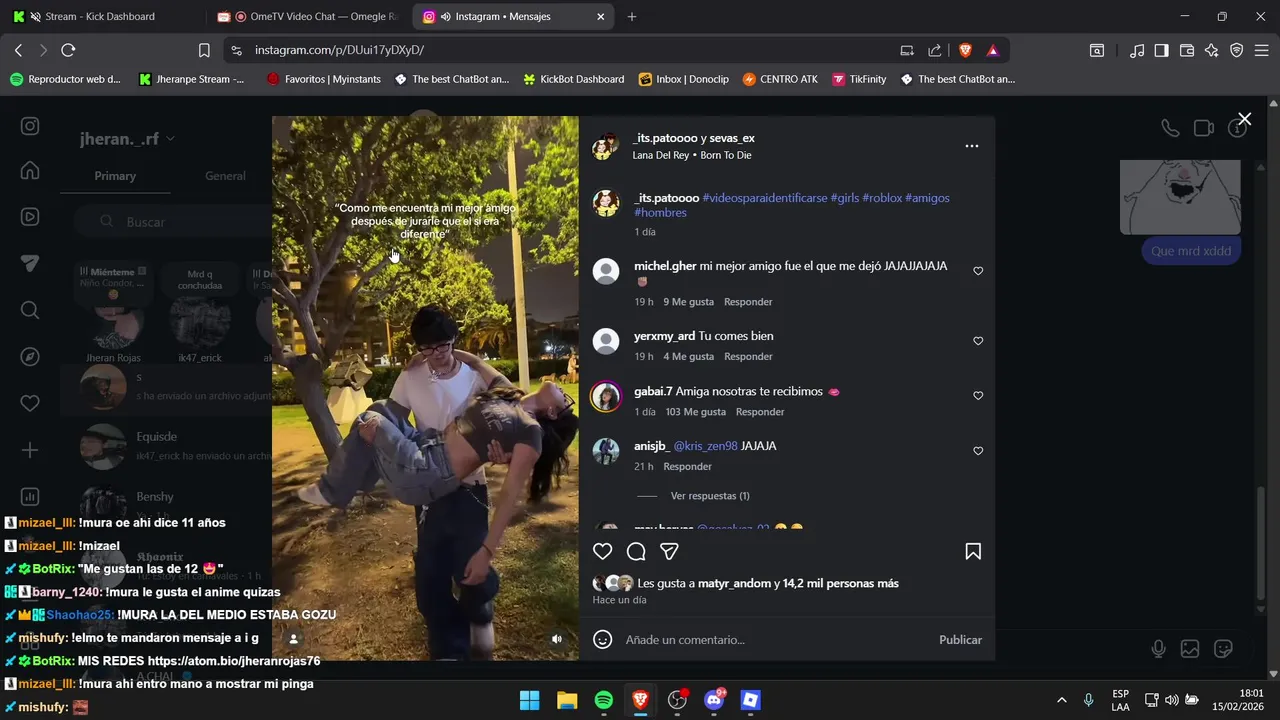The width and height of the screenshot is (1280, 720).
Task: Save post with bookmark icon
Action: [973, 551]
